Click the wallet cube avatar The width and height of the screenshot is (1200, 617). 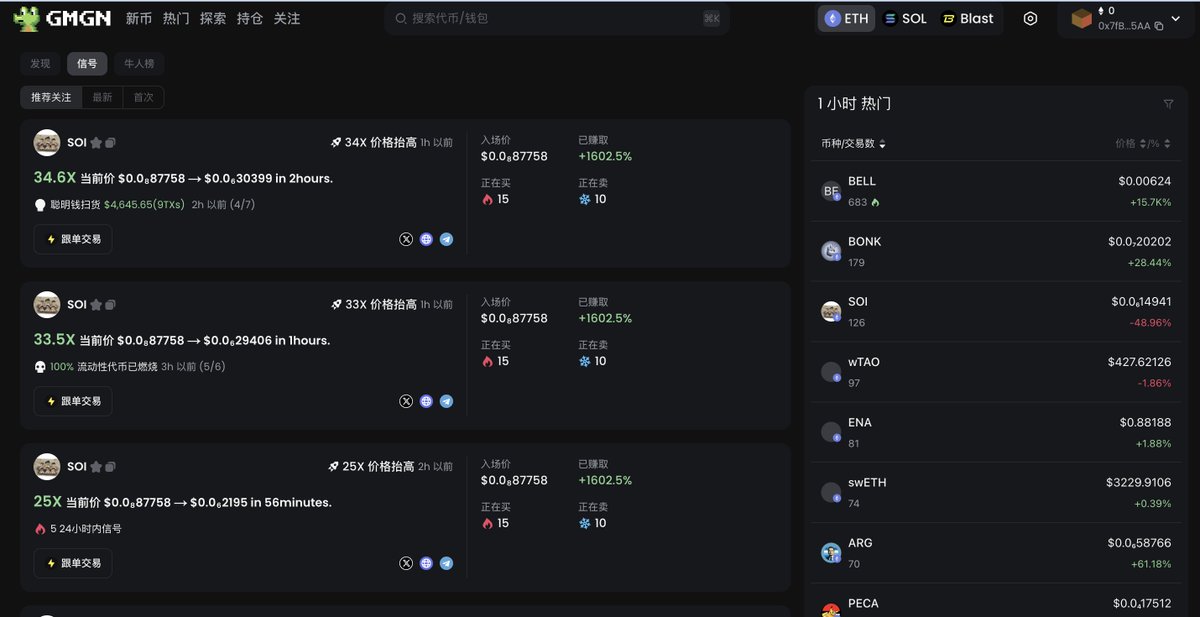[x=1081, y=19]
